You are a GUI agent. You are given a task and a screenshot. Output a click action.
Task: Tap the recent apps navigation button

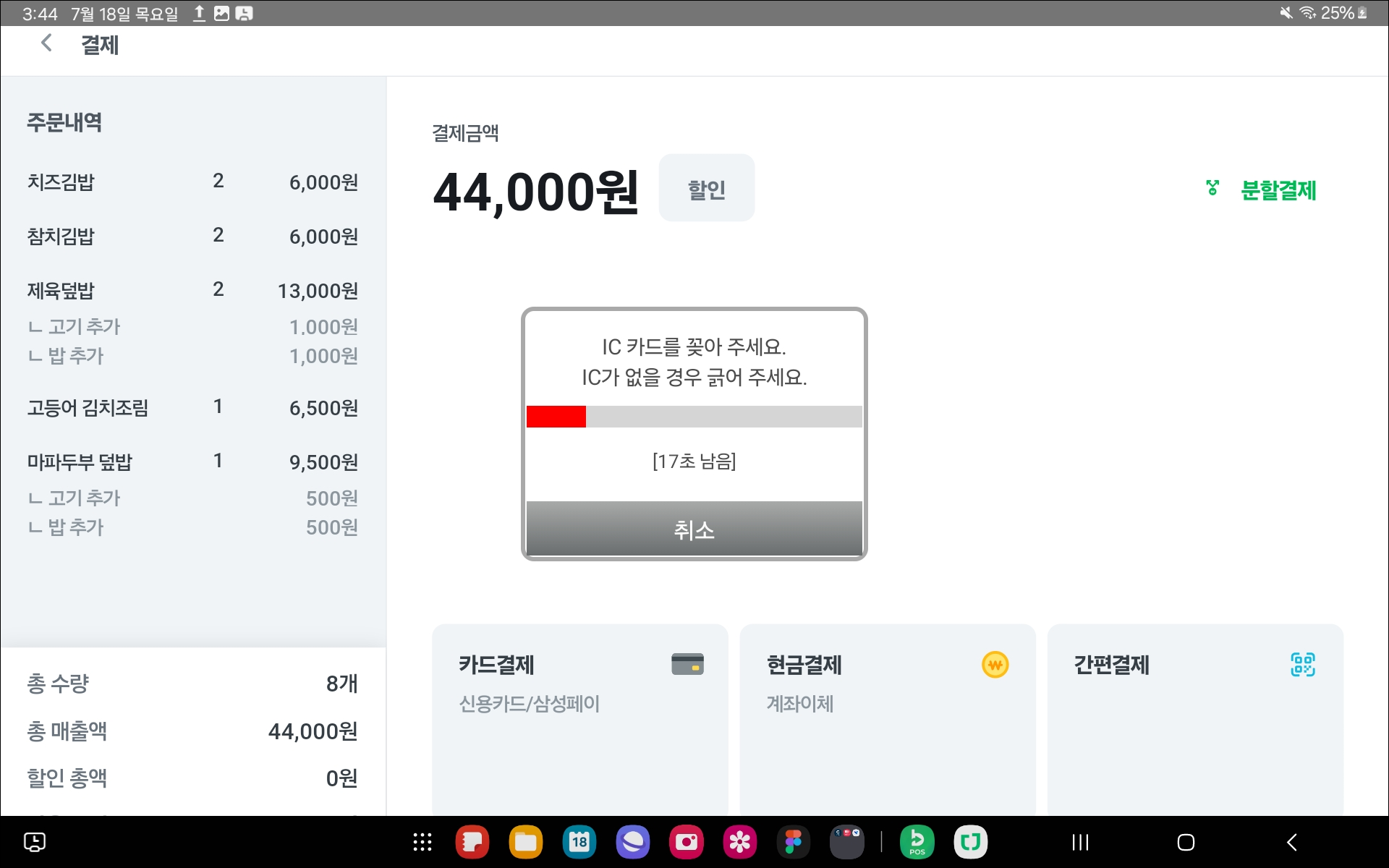click(x=1080, y=842)
